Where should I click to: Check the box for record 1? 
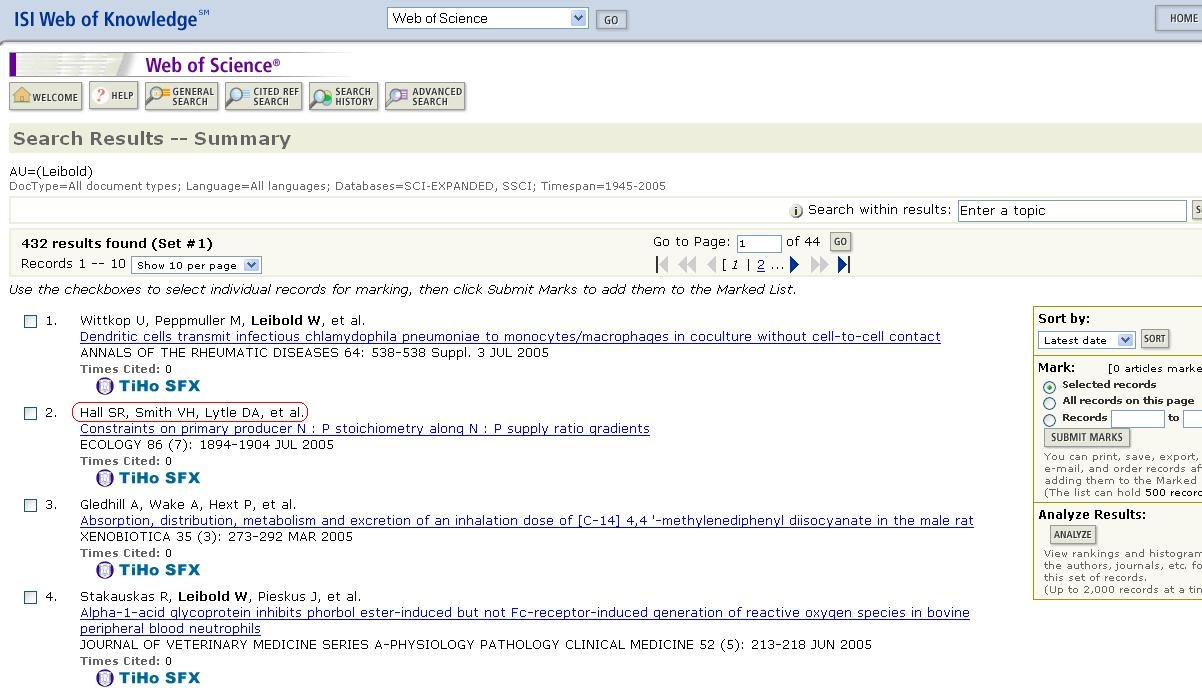point(31,321)
